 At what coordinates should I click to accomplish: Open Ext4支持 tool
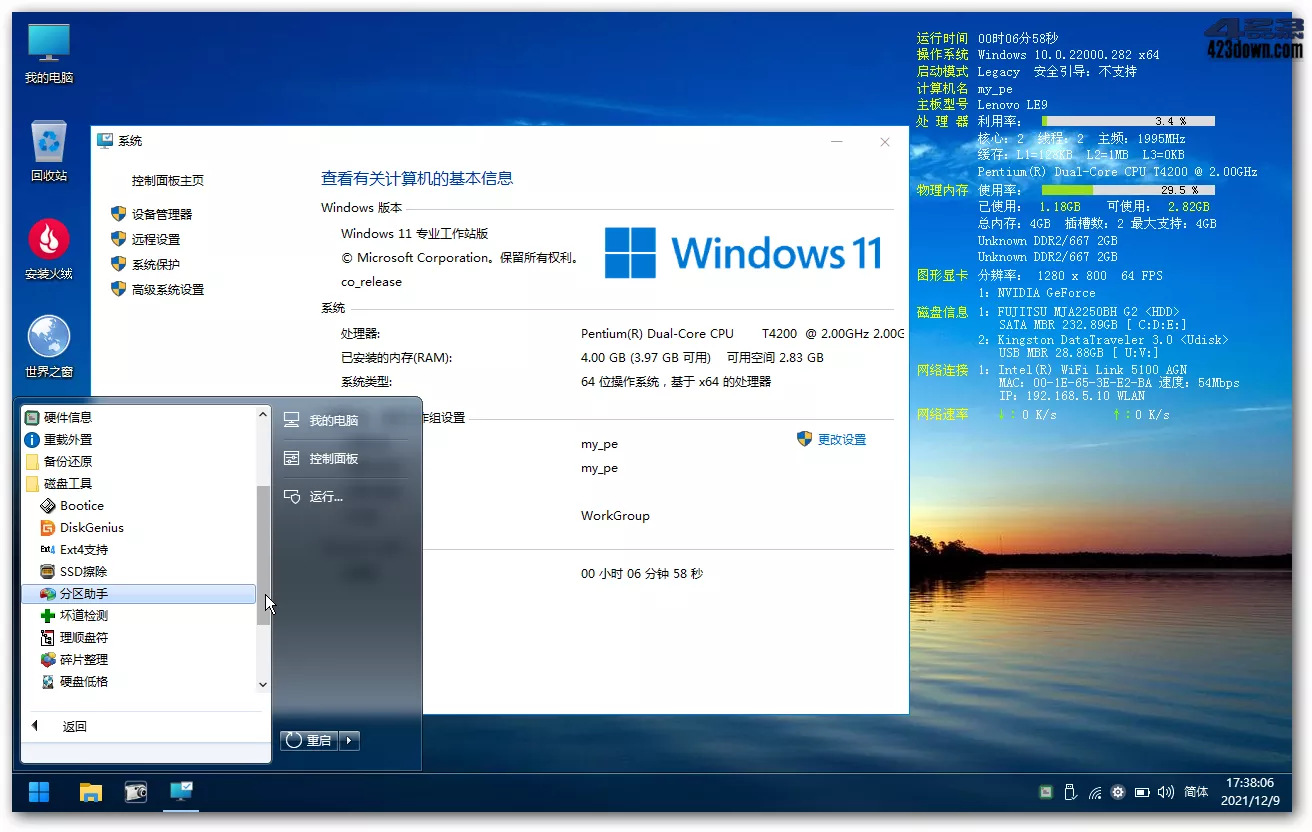pyautogui.click(x=139, y=549)
